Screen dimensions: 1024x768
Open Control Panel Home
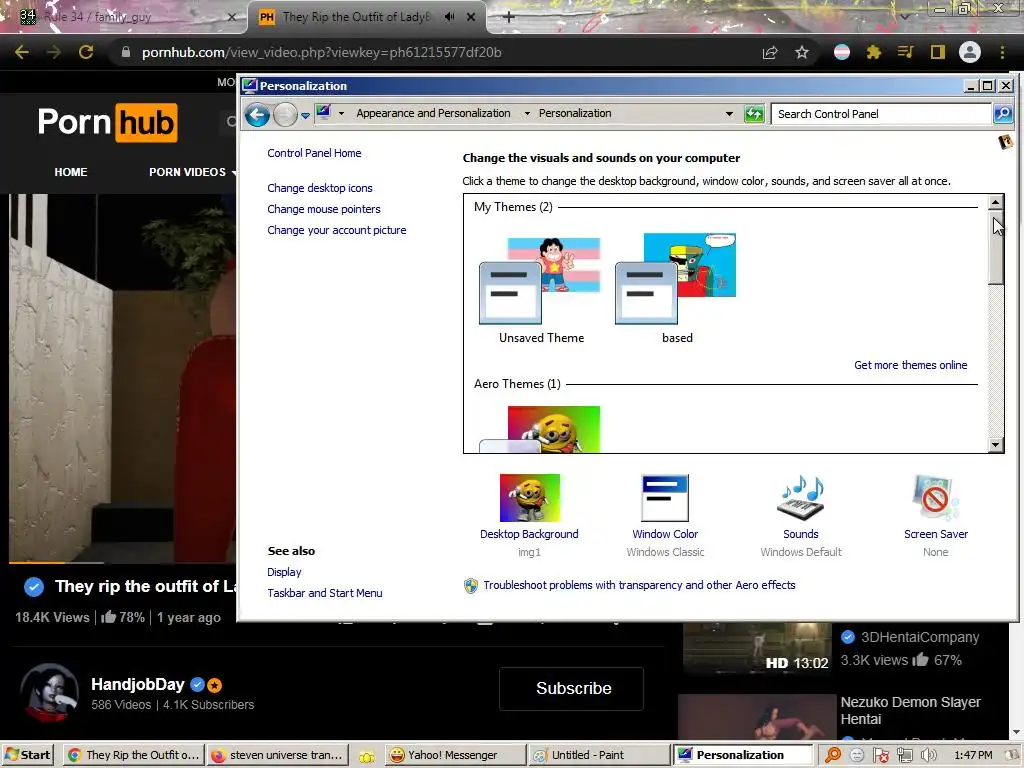314,153
